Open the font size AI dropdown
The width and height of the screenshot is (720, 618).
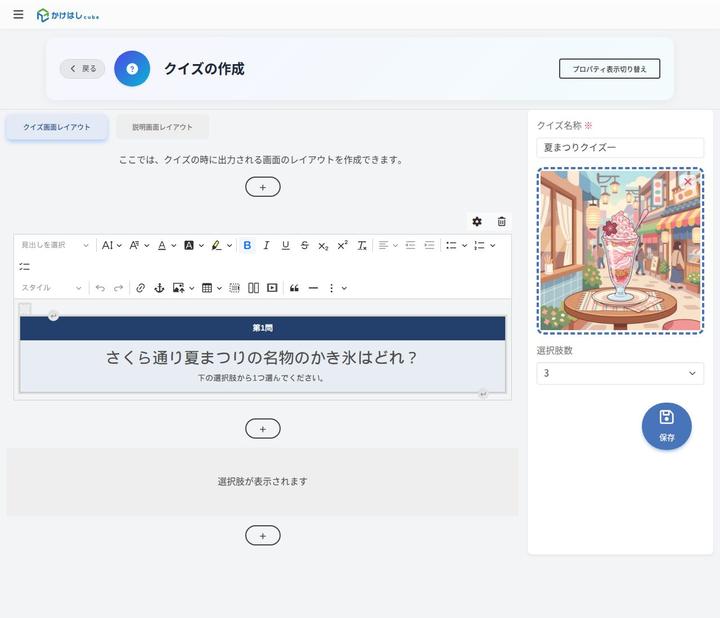[112, 245]
